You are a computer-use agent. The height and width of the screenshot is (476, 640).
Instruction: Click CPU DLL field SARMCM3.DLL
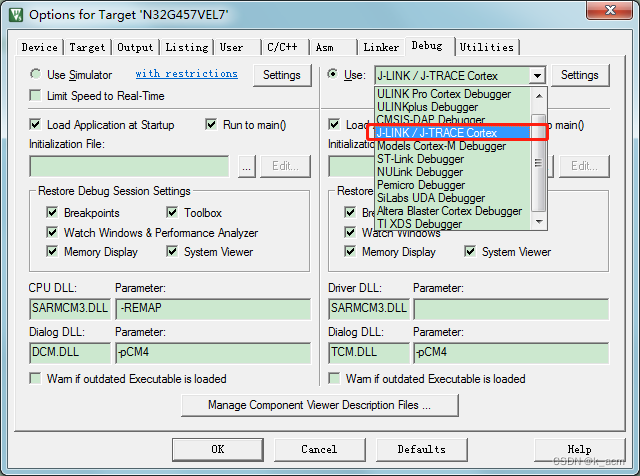[70, 308]
